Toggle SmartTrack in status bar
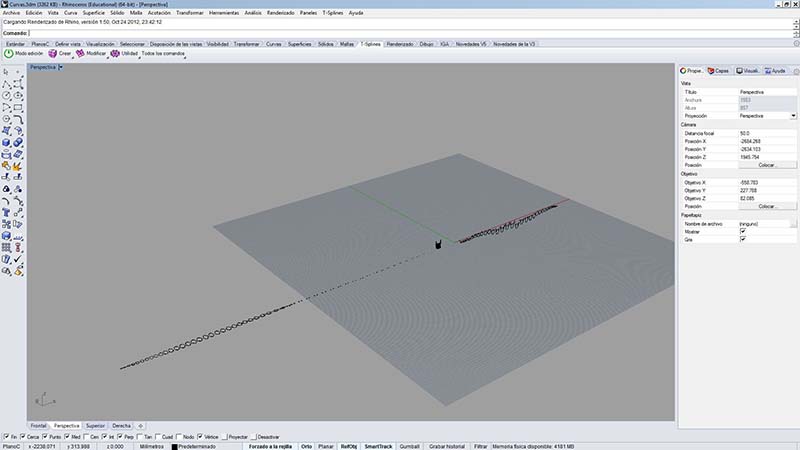Image resolution: width=800 pixels, height=450 pixels. coord(378,446)
